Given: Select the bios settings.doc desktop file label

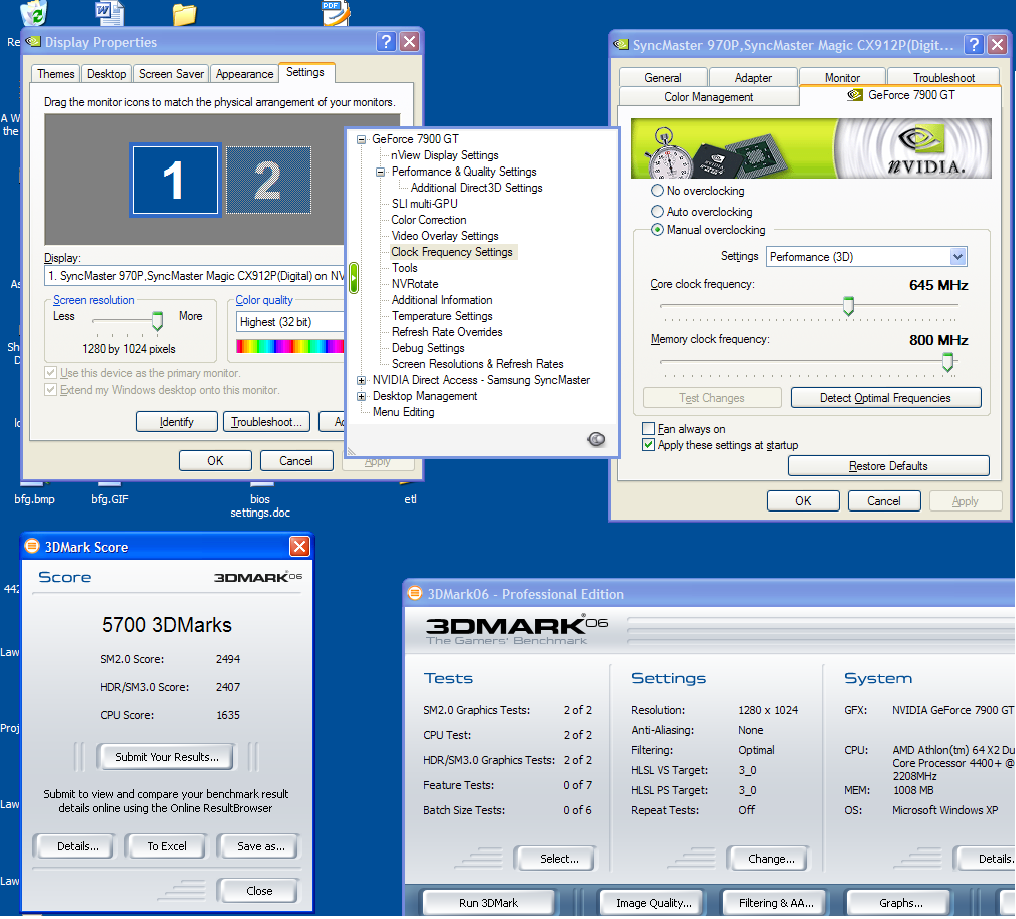Looking at the screenshot, I should (260, 506).
